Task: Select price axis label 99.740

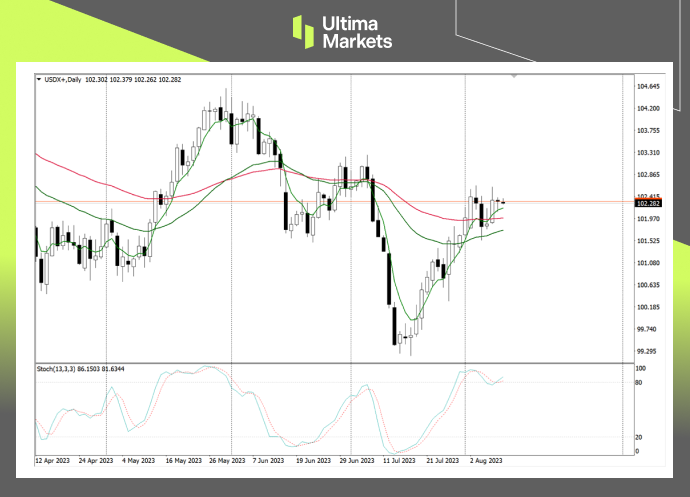Action: [x=646, y=329]
